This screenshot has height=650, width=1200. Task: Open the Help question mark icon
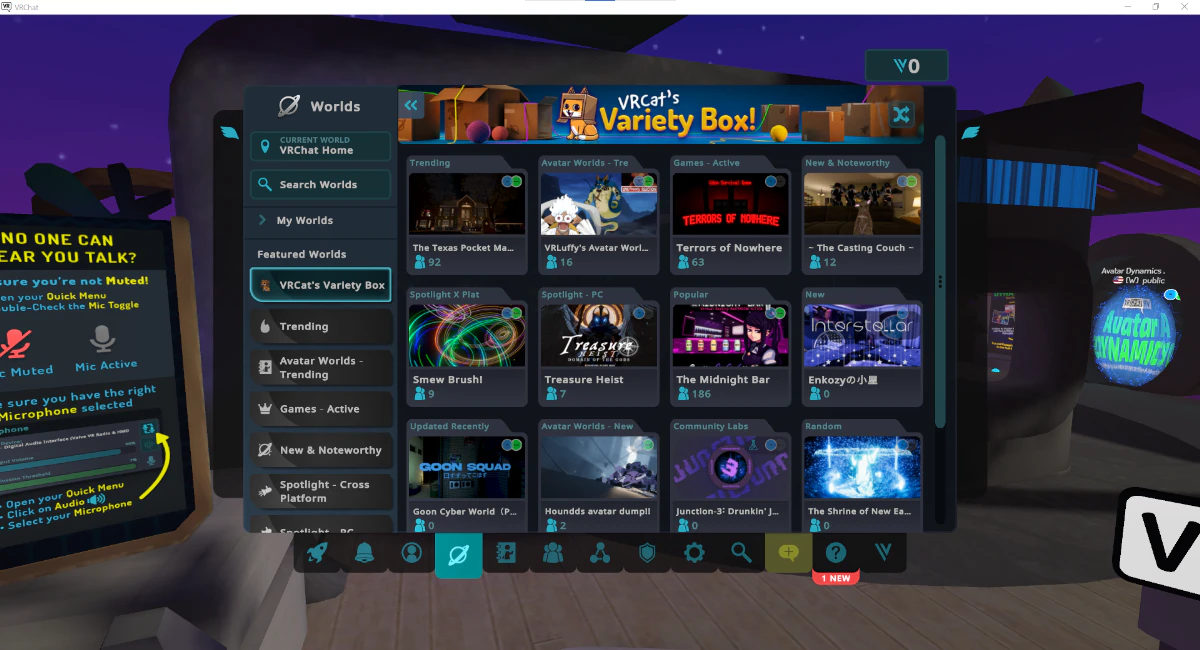[836, 553]
